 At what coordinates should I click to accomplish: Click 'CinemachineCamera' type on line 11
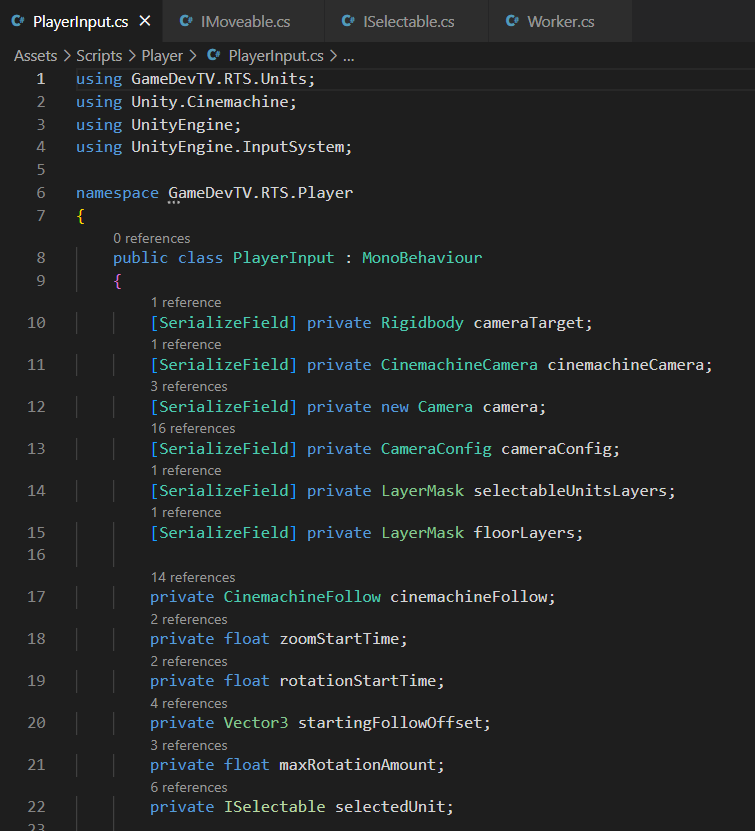[459, 365]
